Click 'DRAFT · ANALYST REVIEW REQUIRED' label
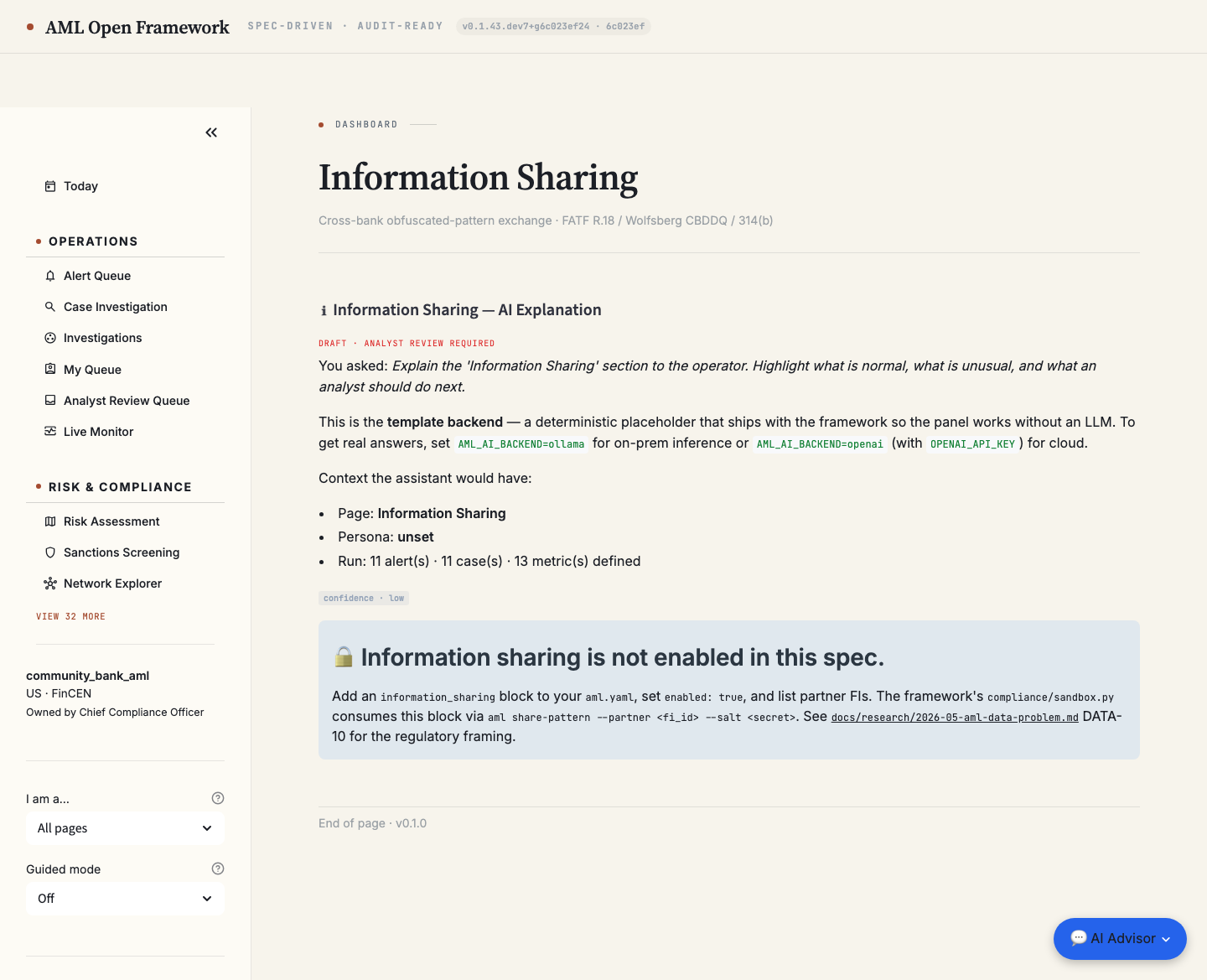 tap(407, 343)
